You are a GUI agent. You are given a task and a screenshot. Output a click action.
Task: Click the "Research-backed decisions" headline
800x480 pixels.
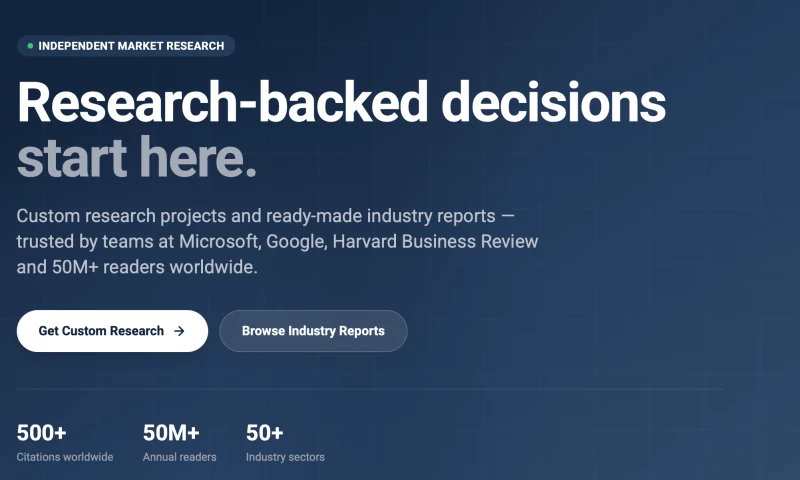(x=341, y=103)
